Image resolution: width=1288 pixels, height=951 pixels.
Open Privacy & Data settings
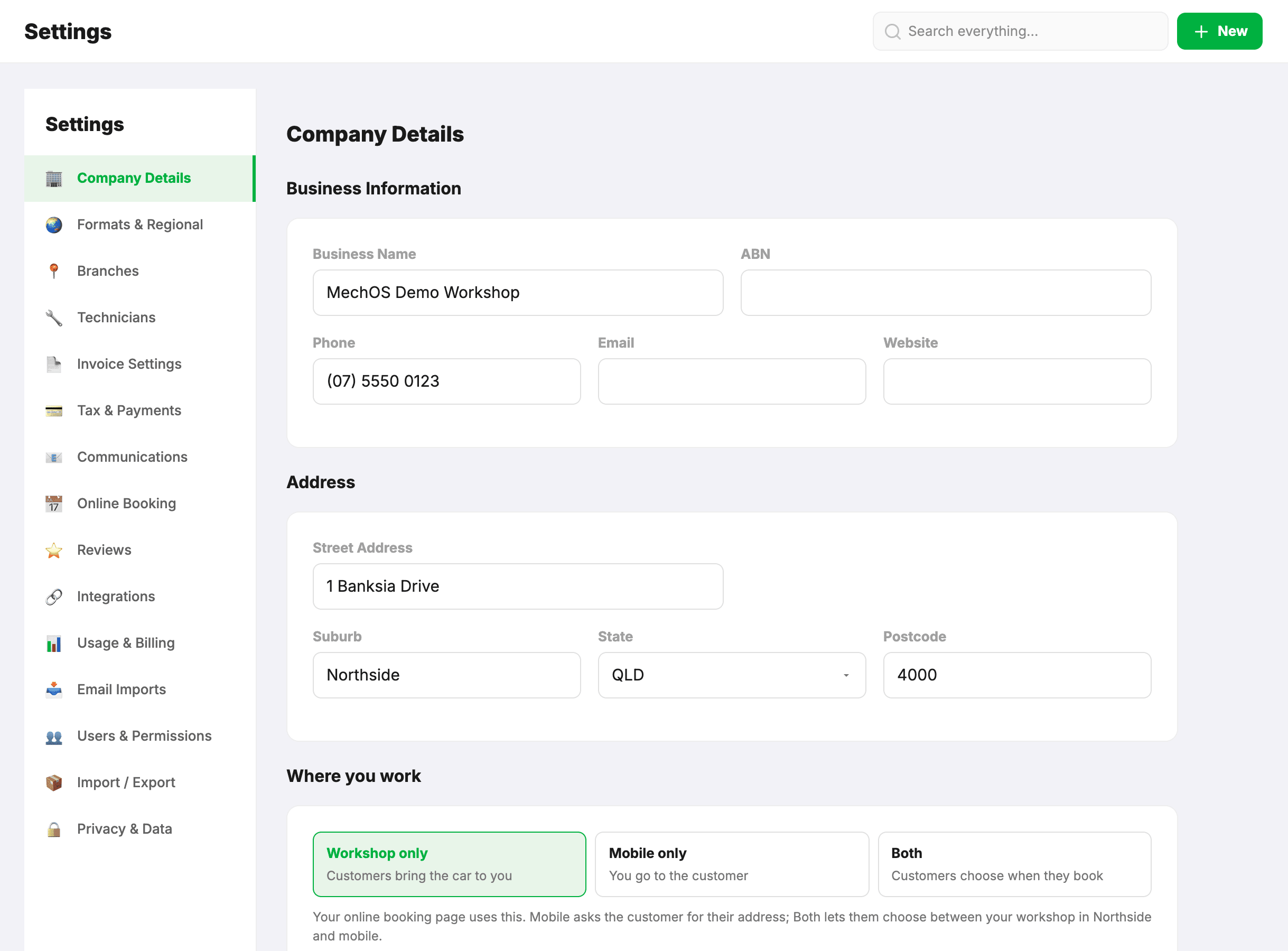pos(139,829)
